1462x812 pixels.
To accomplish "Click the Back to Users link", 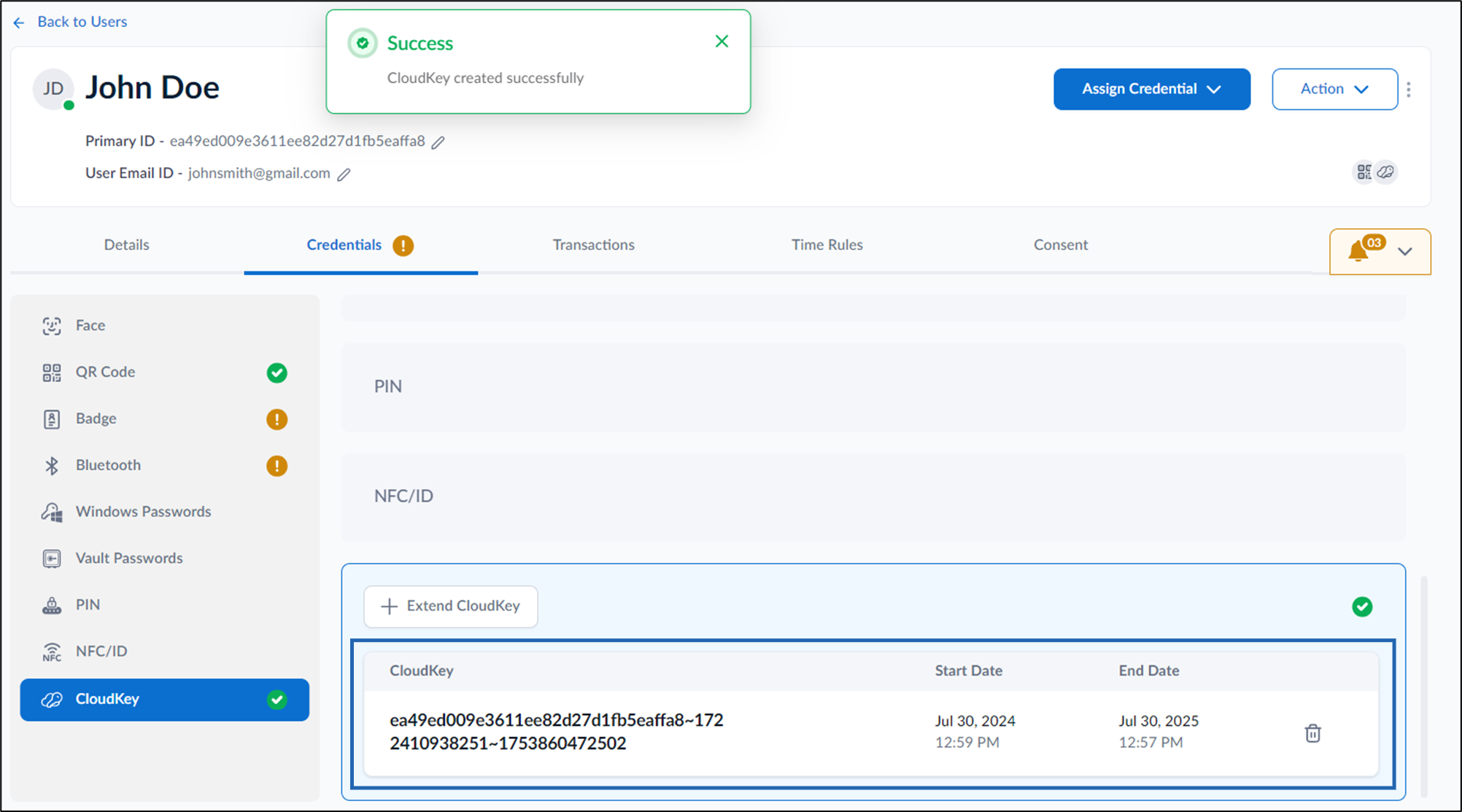I will [x=71, y=22].
